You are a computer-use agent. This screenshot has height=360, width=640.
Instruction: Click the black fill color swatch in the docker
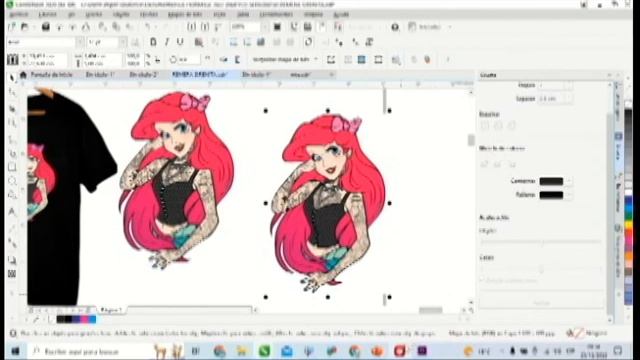[551, 195]
